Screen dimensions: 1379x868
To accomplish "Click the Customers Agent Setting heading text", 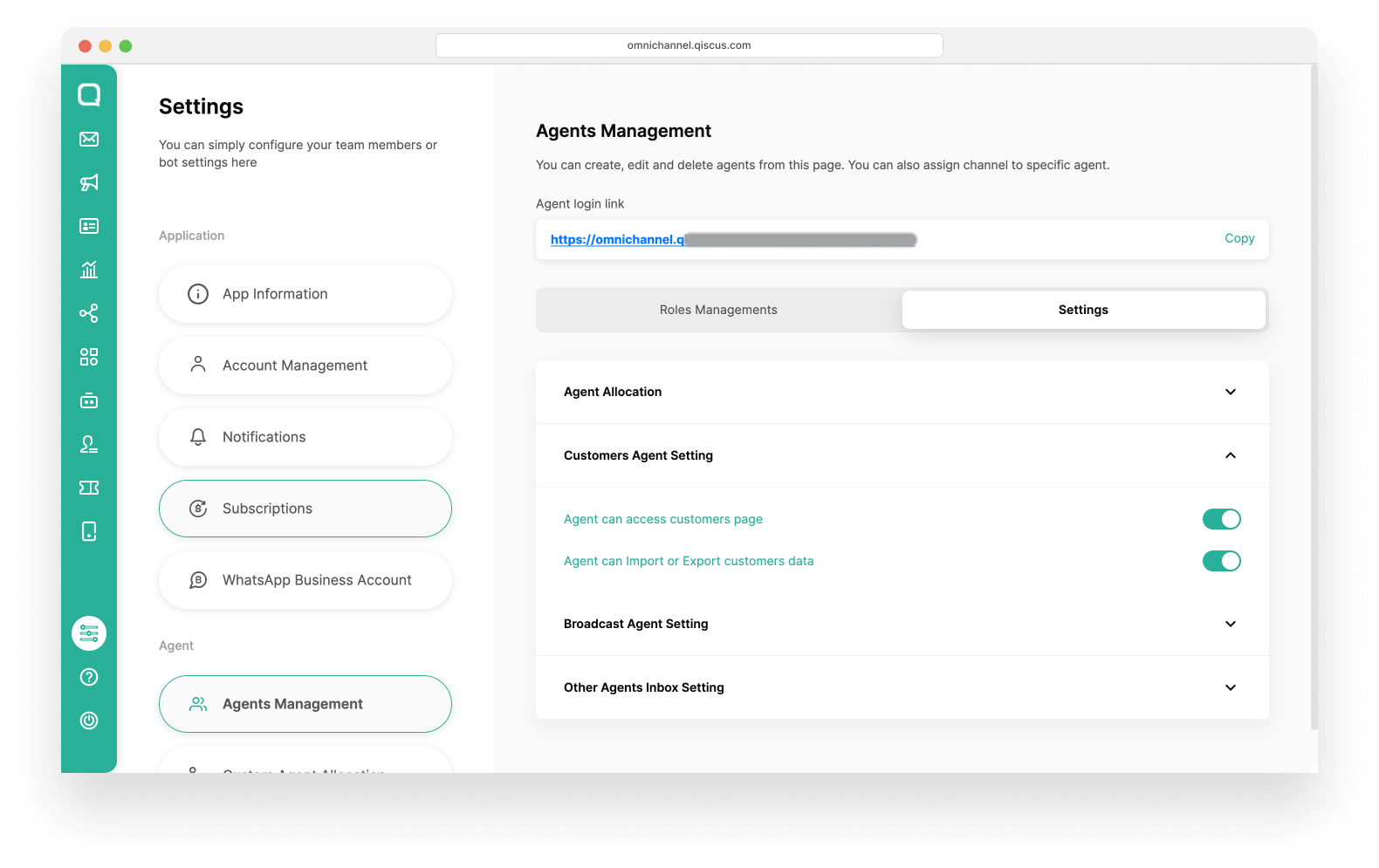I will click(x=638, y=455).
